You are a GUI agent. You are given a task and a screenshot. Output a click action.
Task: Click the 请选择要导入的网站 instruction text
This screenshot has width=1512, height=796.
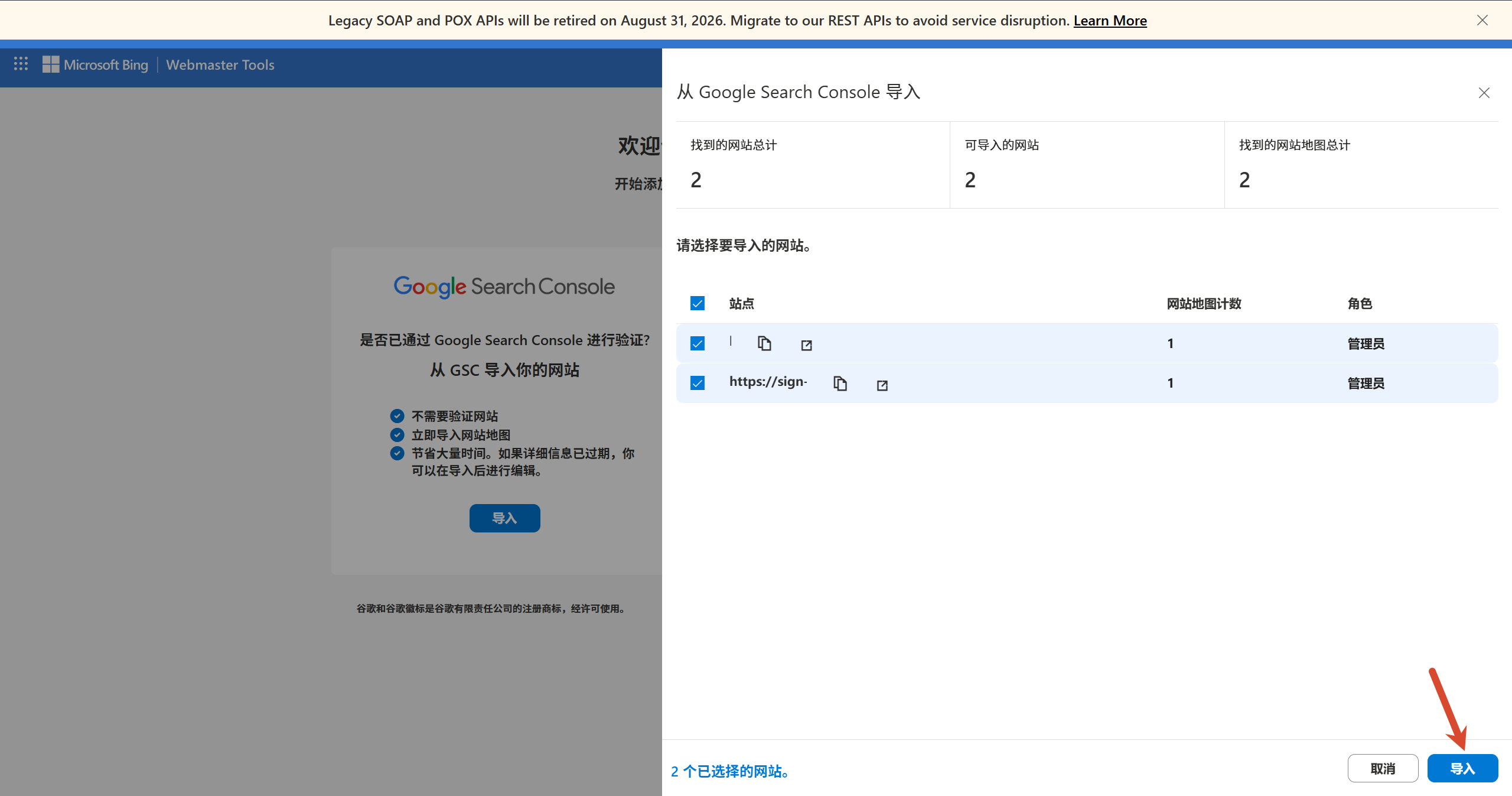pyautogui.click(x=744, y=246)
